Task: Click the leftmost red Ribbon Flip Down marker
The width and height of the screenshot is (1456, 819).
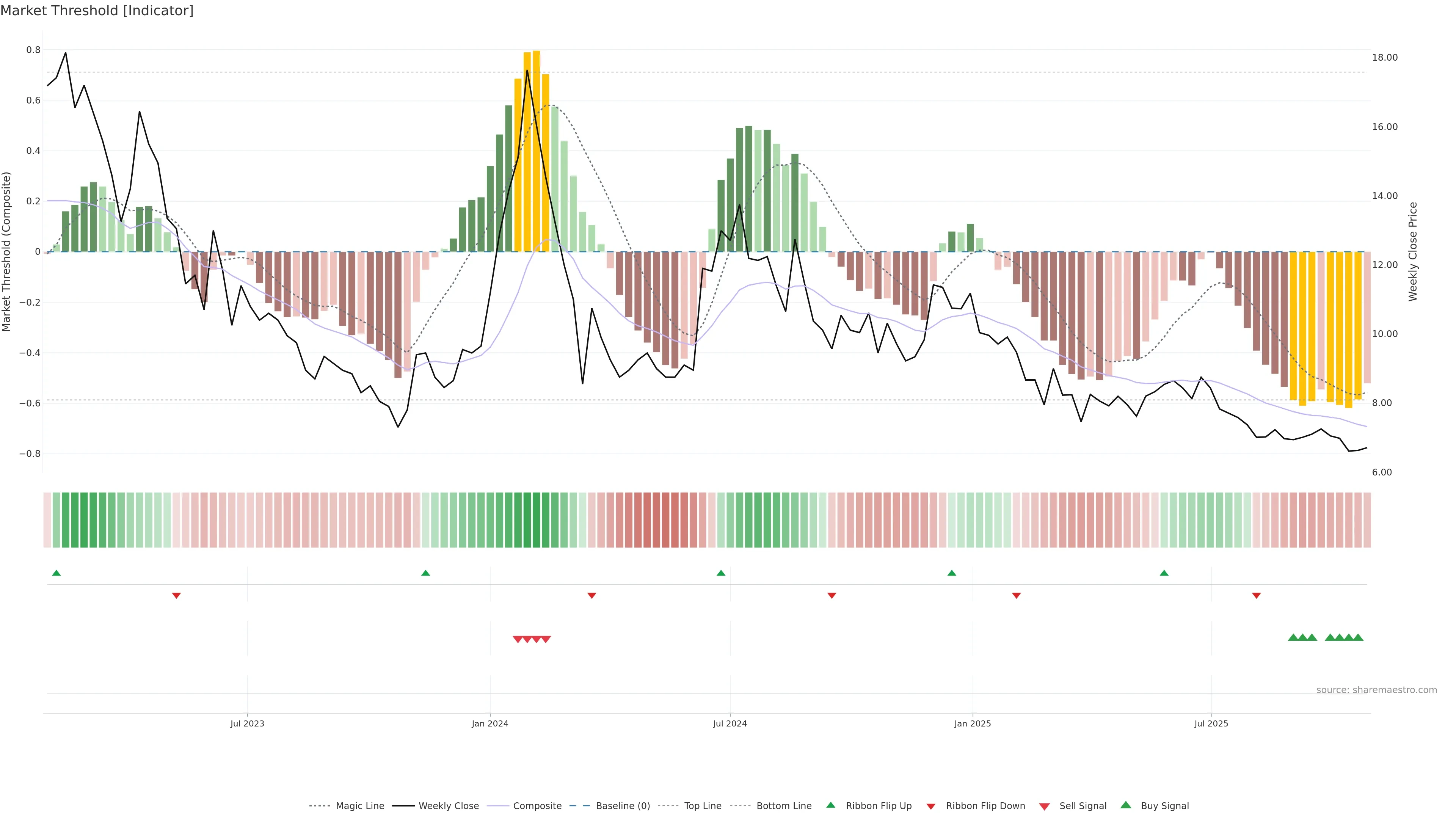Action: coord(176,595)
